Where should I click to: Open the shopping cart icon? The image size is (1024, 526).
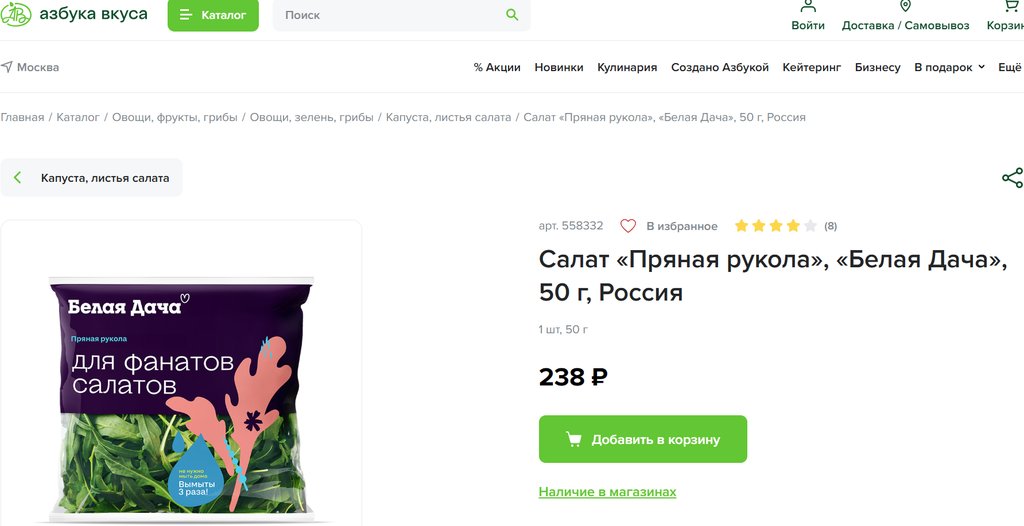(x=1010, y=6)
